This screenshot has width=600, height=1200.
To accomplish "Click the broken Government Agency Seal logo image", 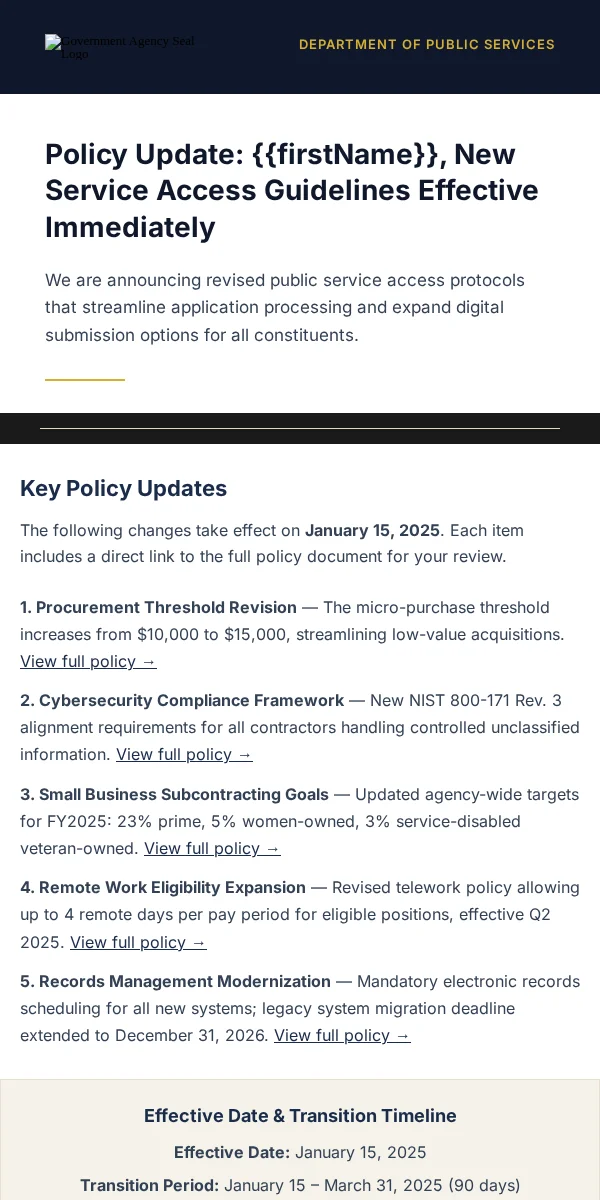I will (x=120, y=47).
